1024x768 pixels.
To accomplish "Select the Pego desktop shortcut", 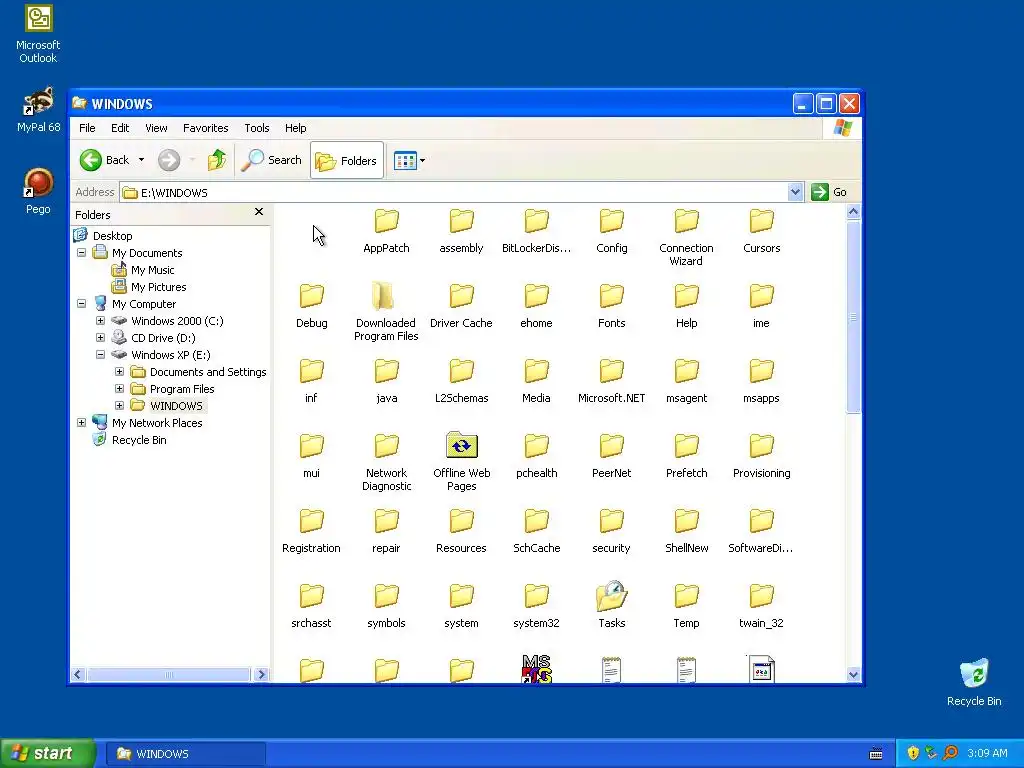I will point(38,191).
